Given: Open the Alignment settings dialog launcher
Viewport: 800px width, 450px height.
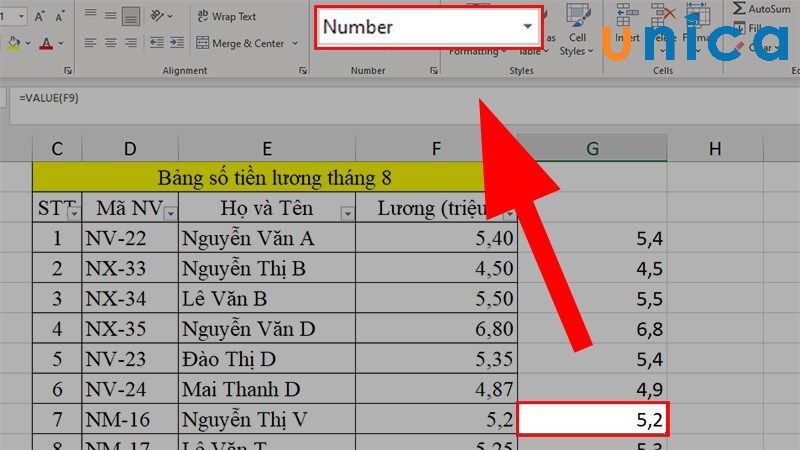Looking at the screenshot, I should [303, 71].
